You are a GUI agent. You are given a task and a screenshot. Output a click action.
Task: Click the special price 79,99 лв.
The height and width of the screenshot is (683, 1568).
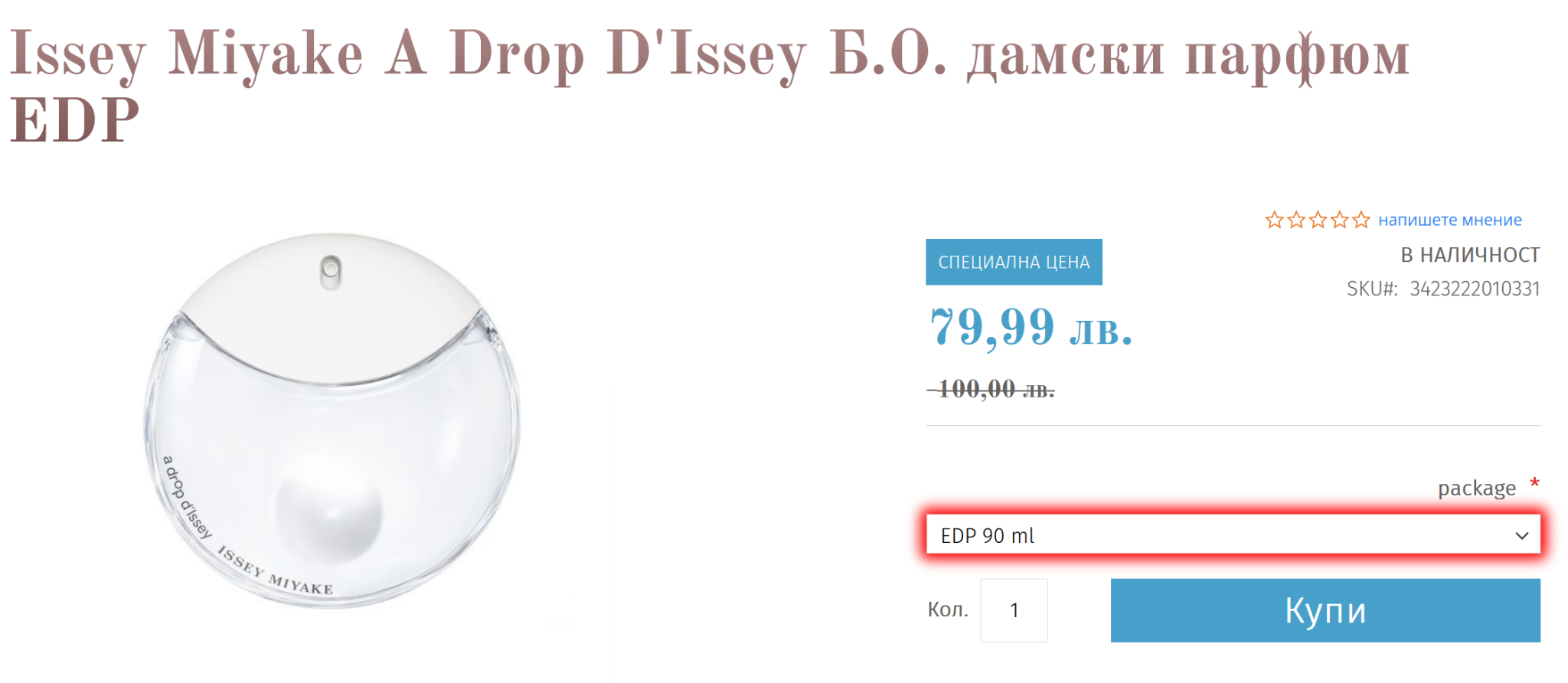pyautogui.click(x=1031, y=327)
